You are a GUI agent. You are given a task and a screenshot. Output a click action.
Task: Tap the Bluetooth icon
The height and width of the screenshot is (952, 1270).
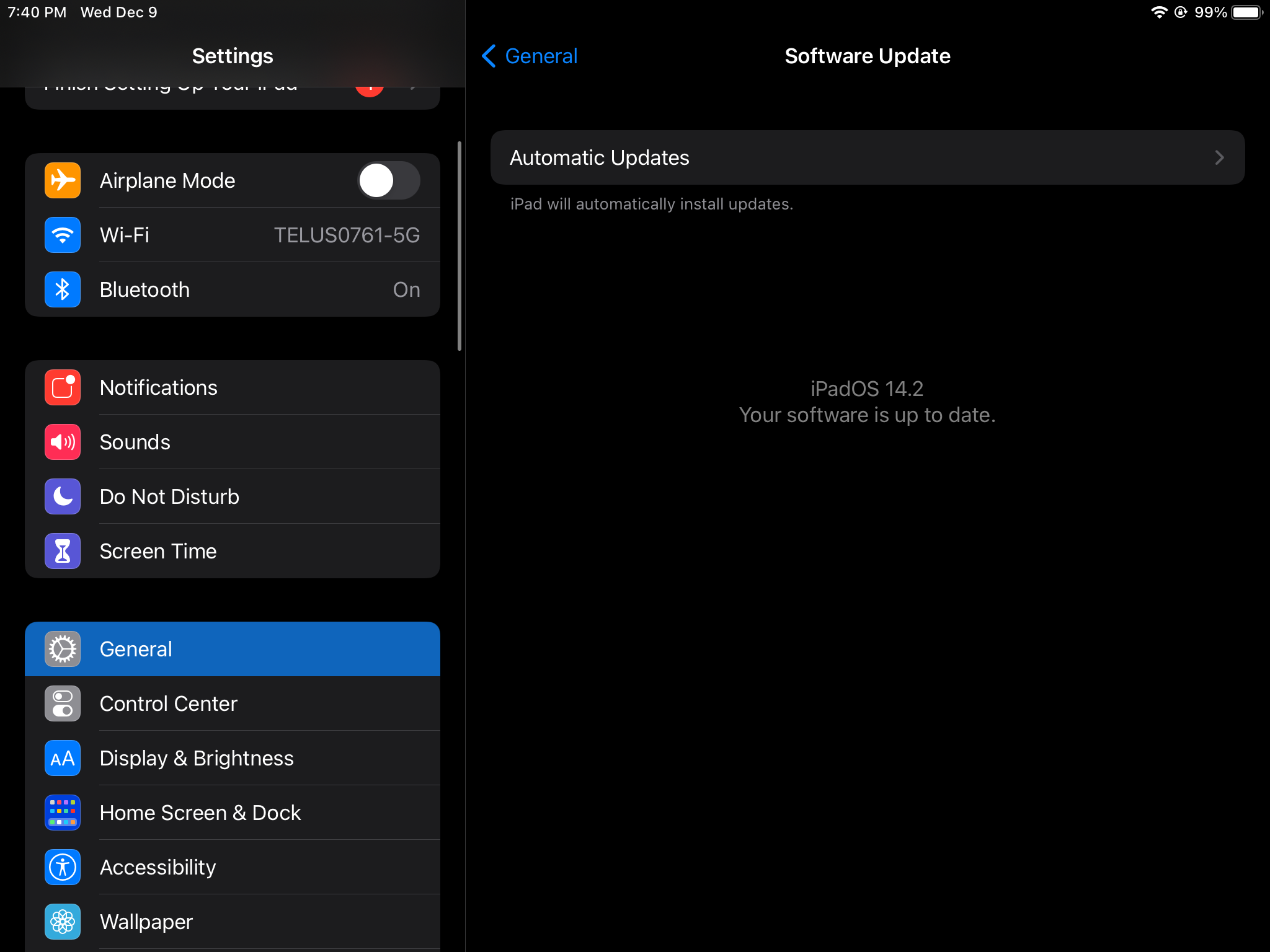(63, 289)
